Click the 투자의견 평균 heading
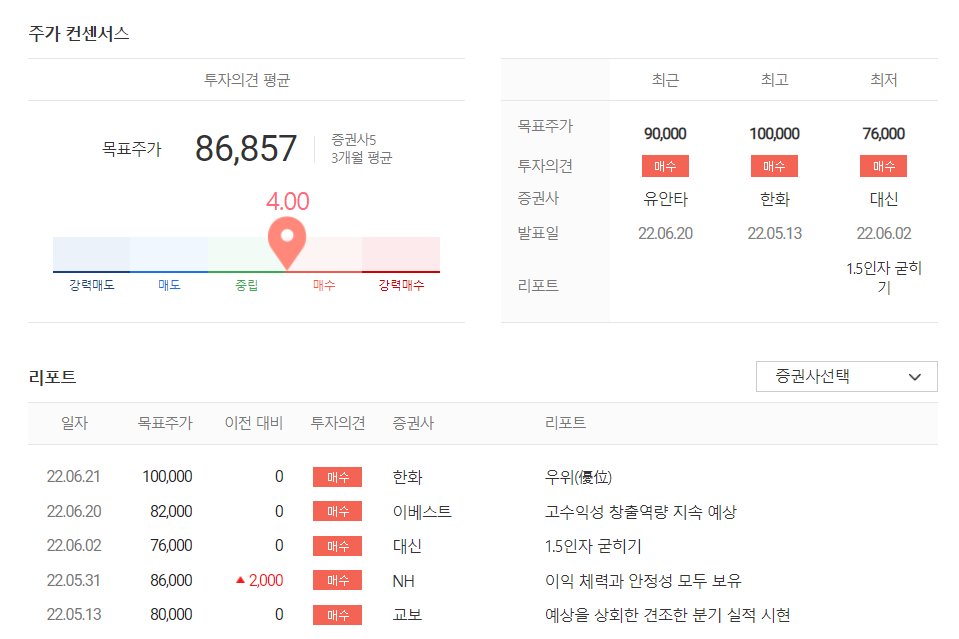 point(246,80)
